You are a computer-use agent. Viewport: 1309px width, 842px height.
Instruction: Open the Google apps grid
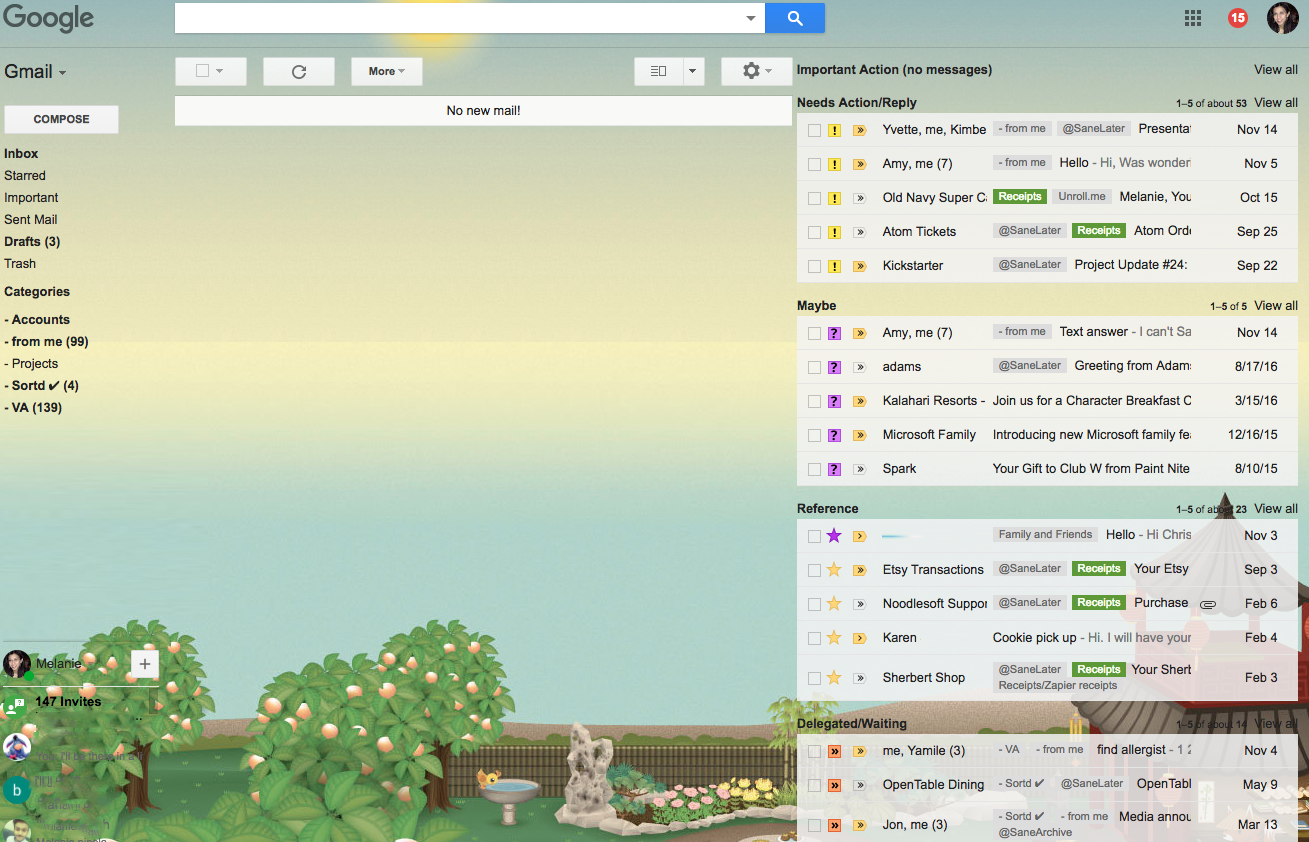click(x=1192, y=18)
